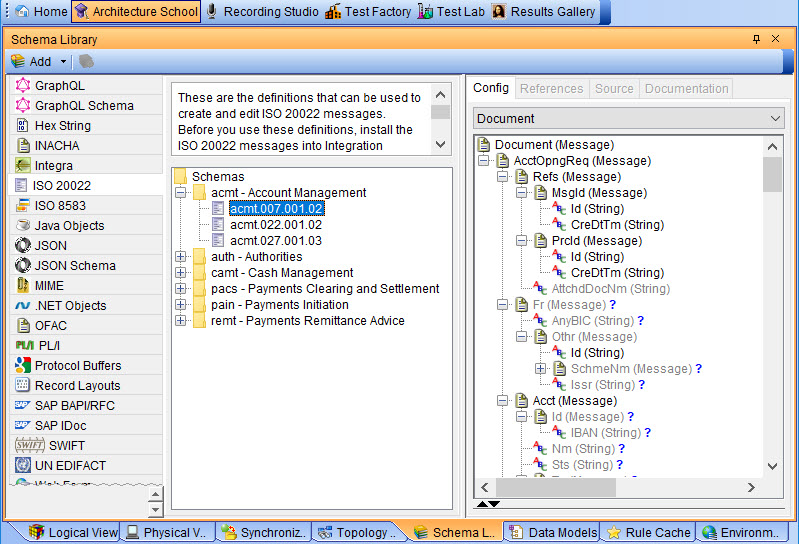The width and height of the screenshot is (799, 544).
Task: Choose SWIFT schema type
Action: tap(85, 446)
